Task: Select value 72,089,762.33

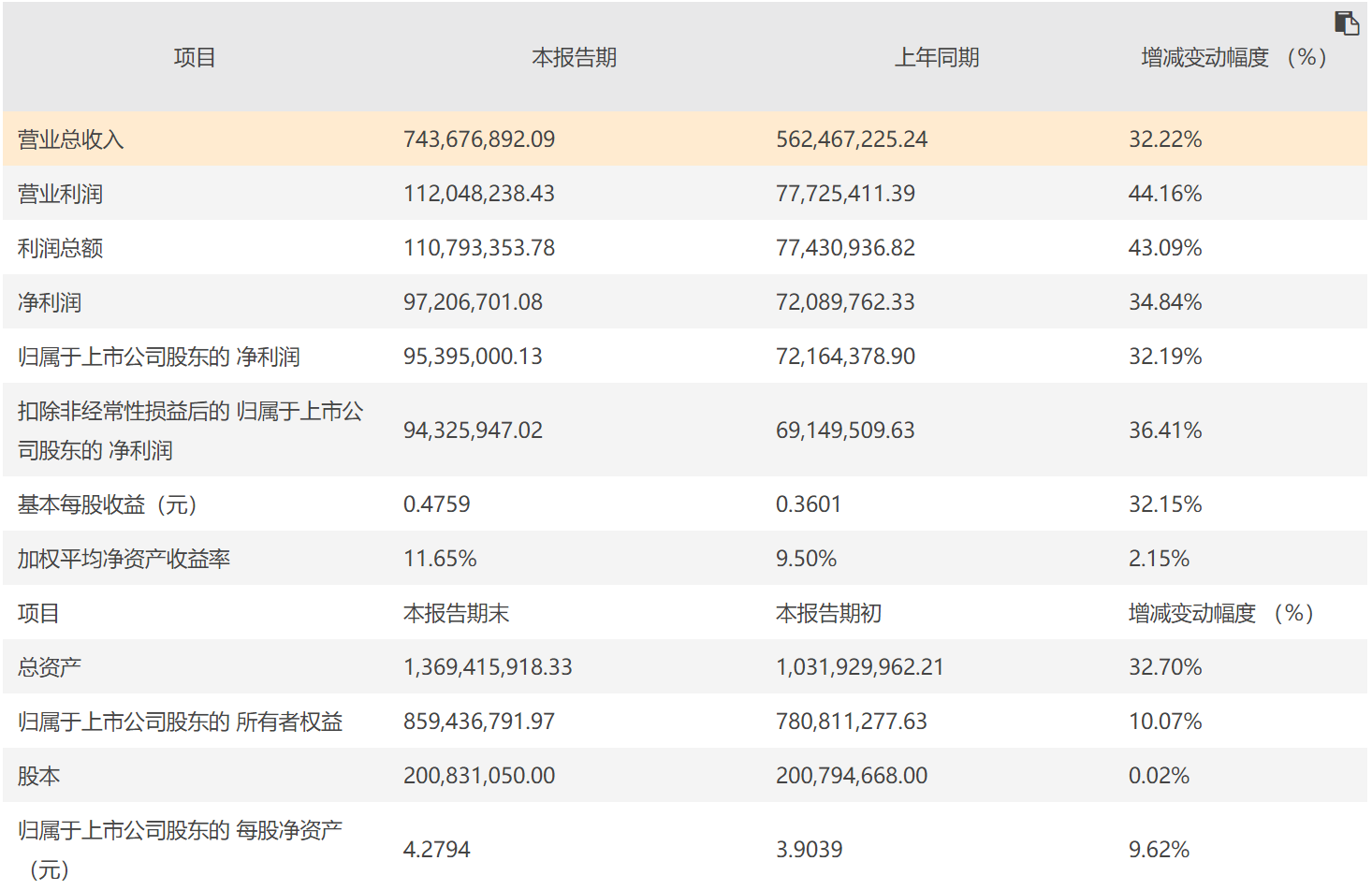Action: click(x=846, y=302)
